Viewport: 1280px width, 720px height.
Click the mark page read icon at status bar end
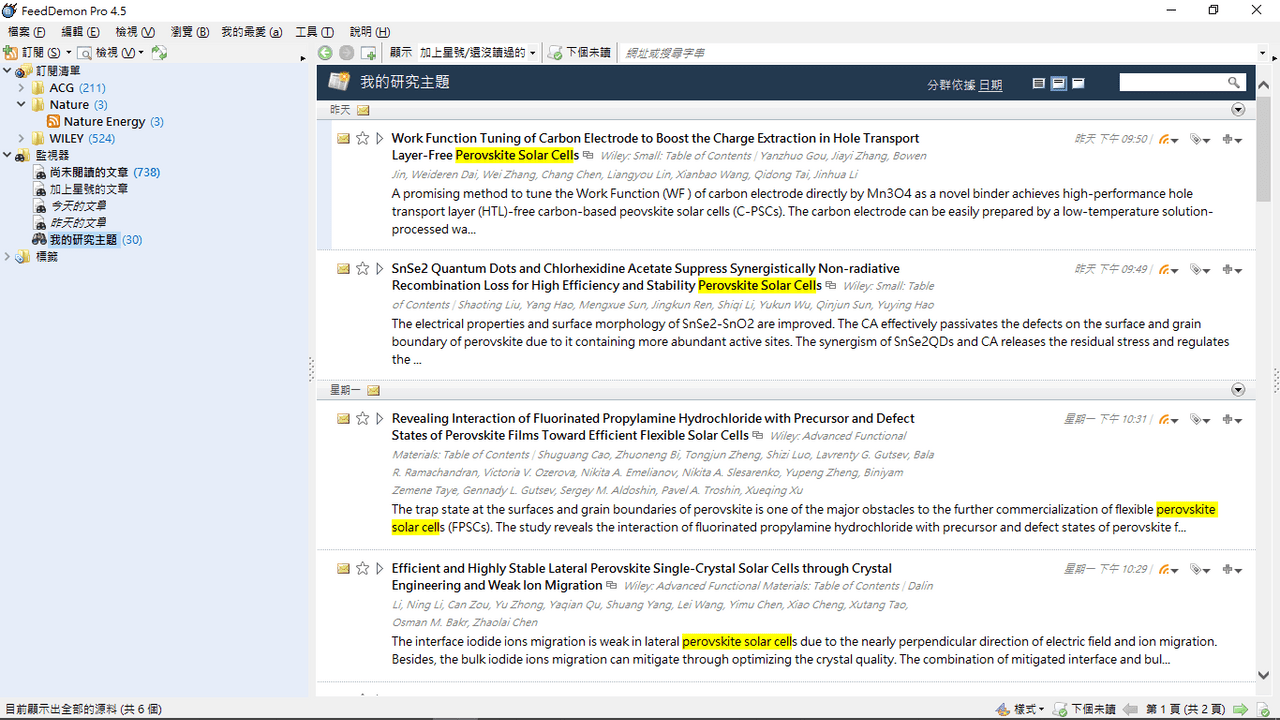1265,709
